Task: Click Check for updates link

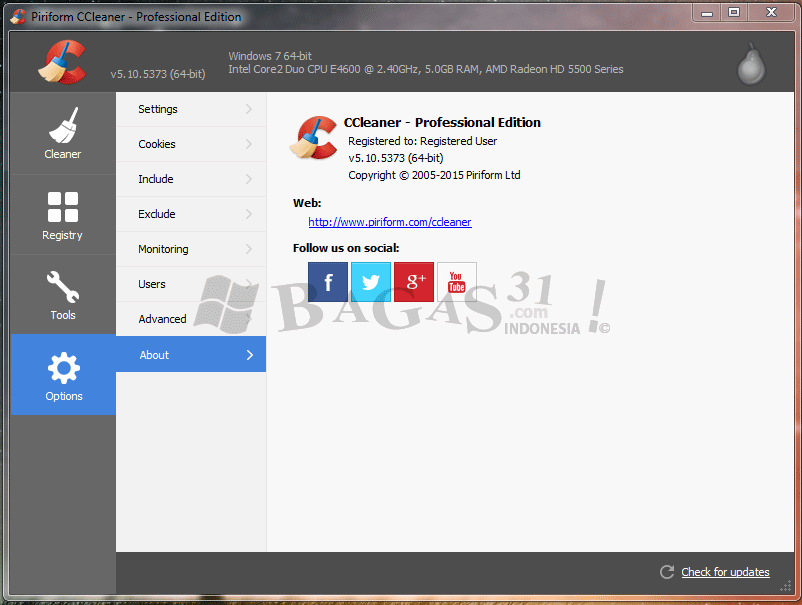Action: [725, 572]
